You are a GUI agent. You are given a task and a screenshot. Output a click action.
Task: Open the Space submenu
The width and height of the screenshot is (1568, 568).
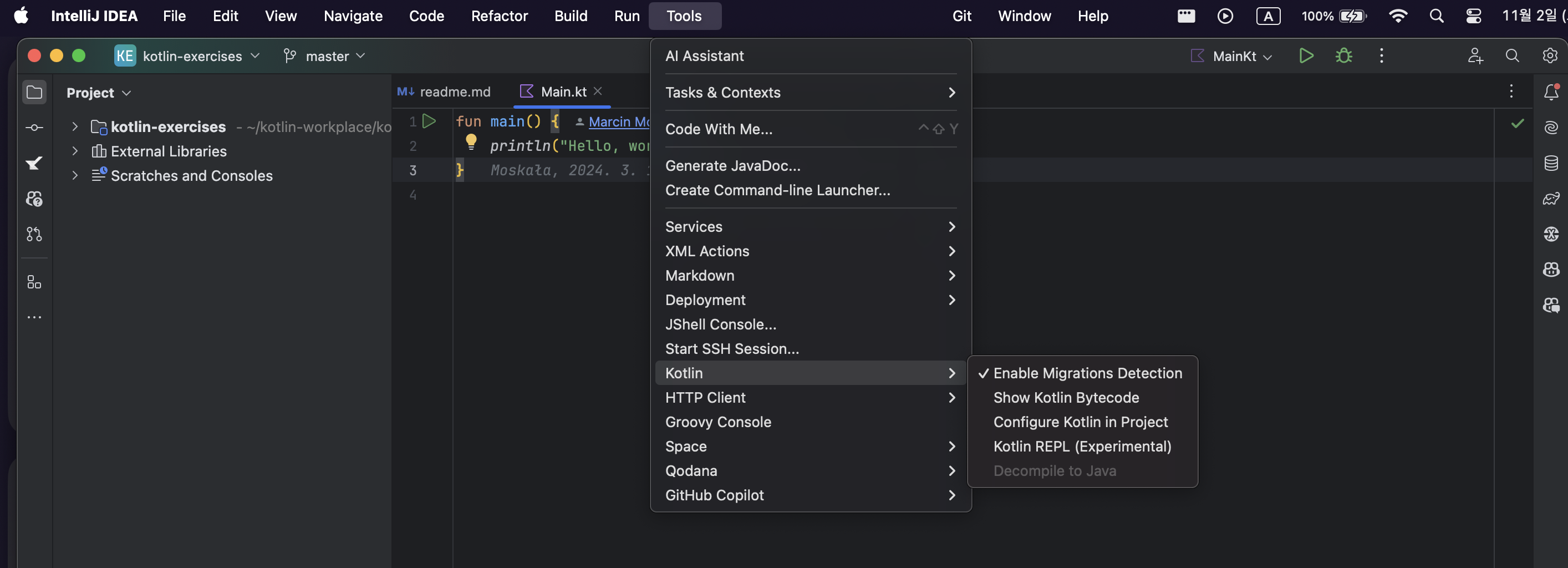tap(810, 446)
